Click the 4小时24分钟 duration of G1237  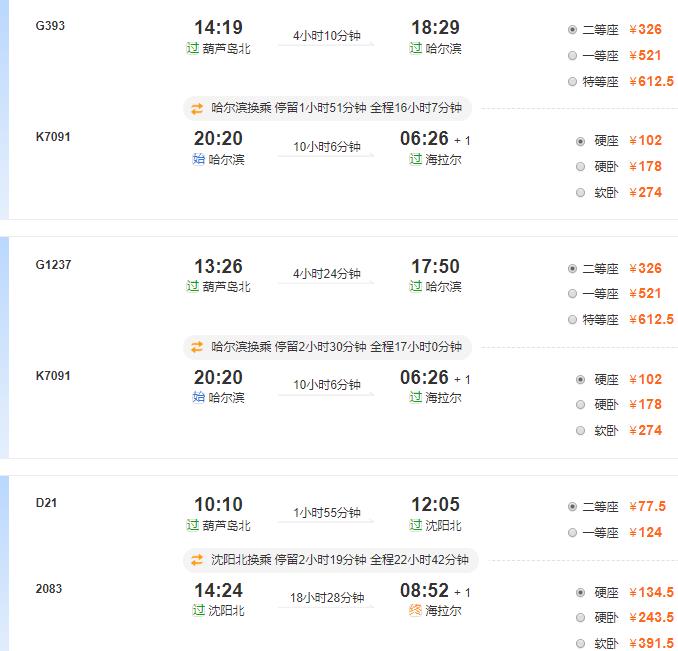tap(327, 274)
